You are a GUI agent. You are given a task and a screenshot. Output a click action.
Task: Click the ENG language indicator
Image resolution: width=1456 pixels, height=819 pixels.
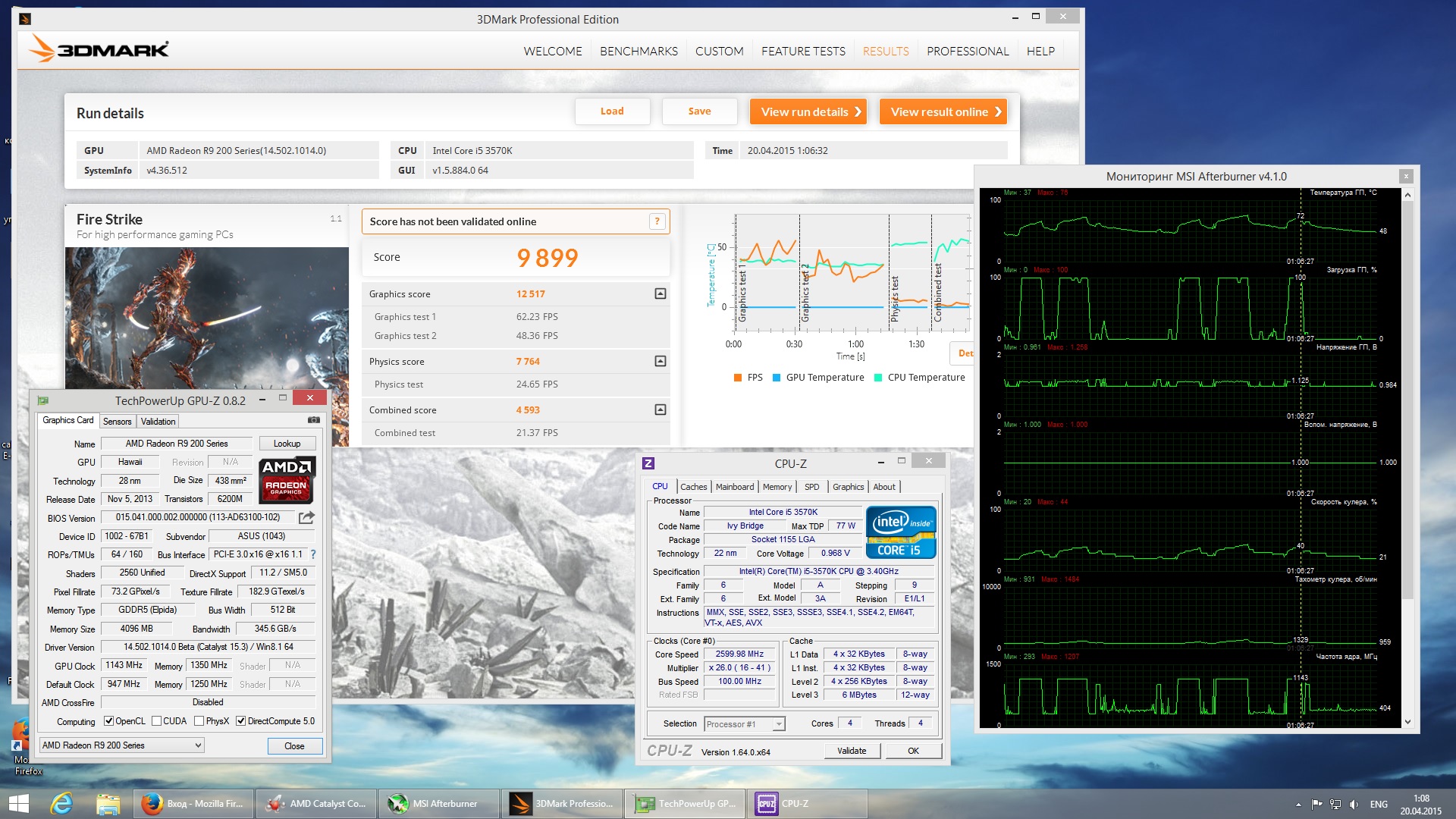(x=1379, y=804)
